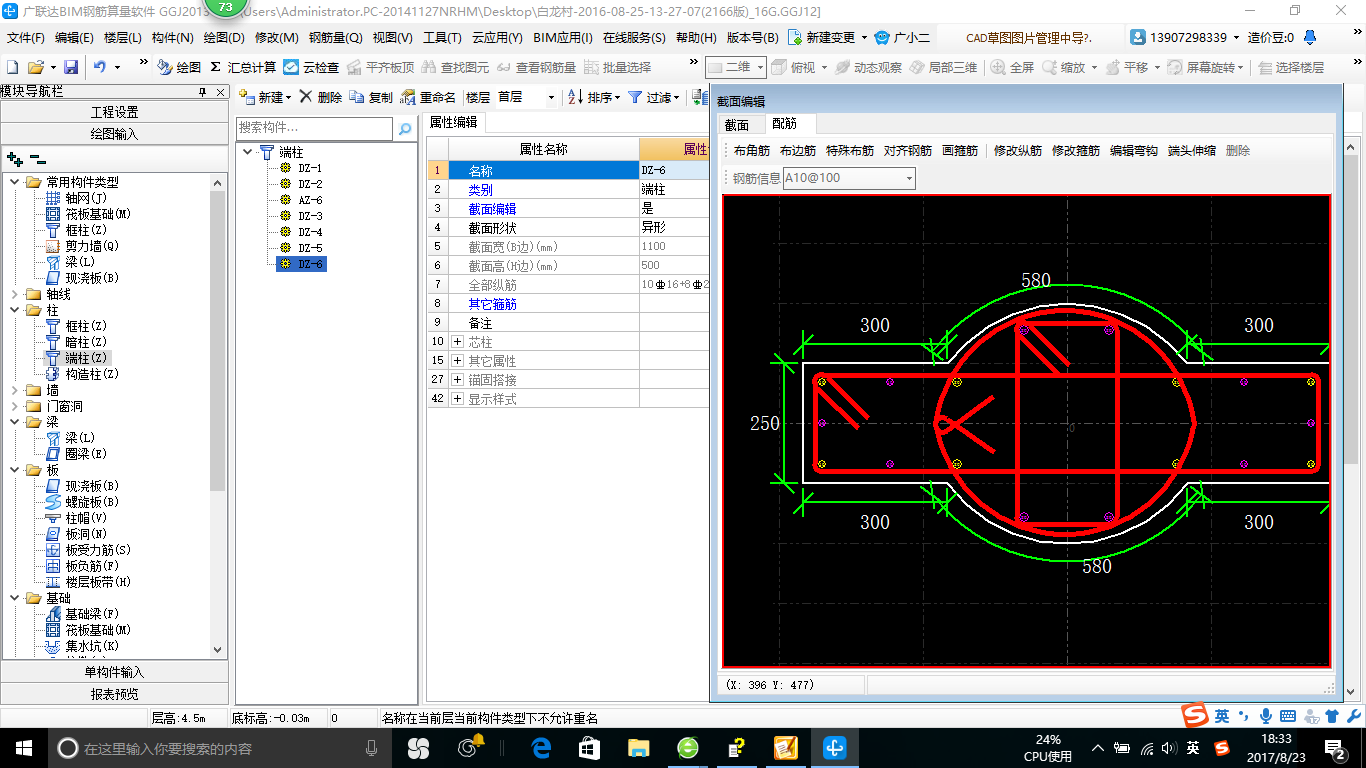Open File Explorer from taskbar
The width and height of the screenshot is (1366, 768).
click(x=639, y=747)
